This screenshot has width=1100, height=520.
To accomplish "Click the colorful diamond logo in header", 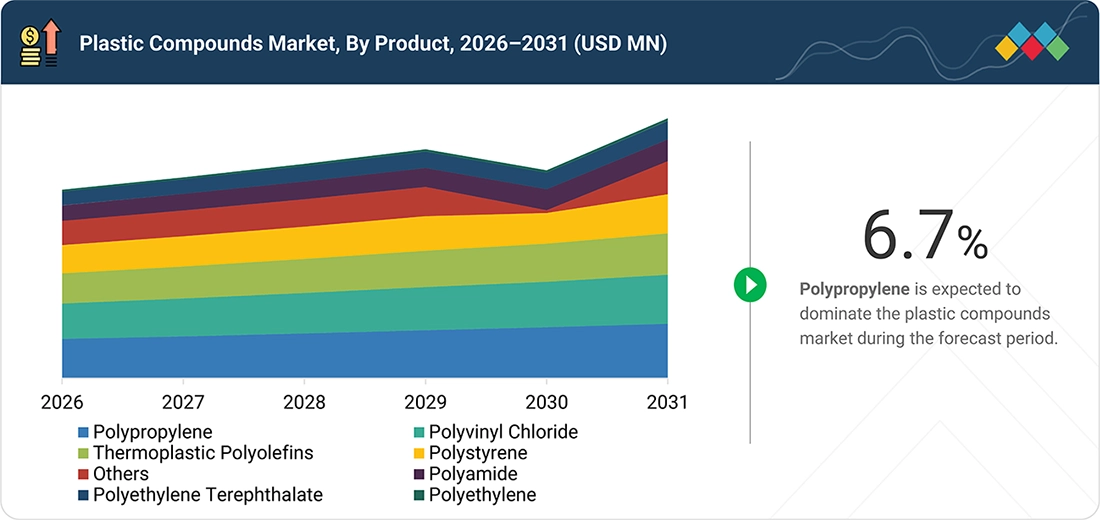I will pos(1032,41).
